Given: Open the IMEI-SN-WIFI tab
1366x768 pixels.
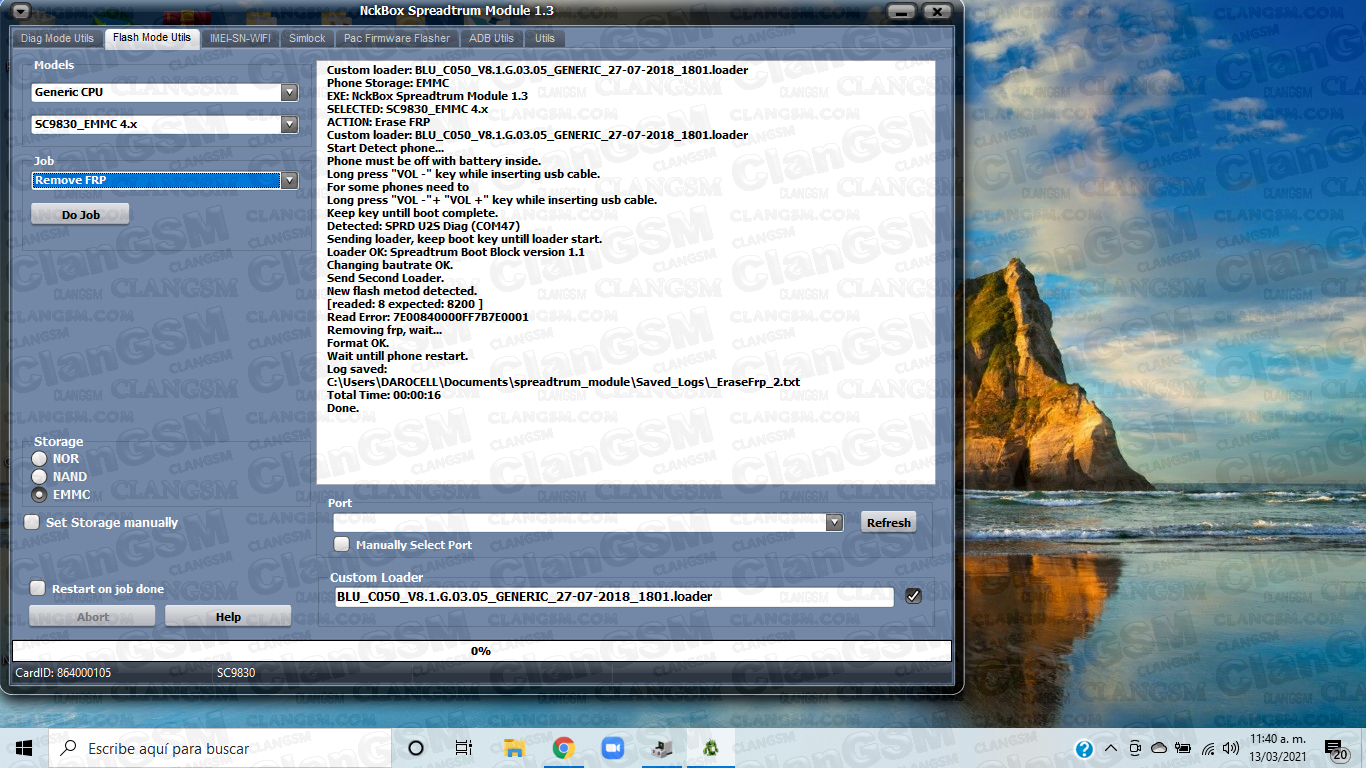Looking at the screenshot, I should pos(239,38).
